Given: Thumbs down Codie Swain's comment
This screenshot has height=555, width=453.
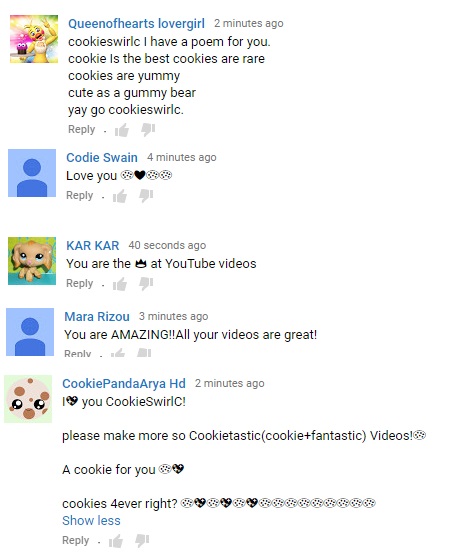Looking at the screenshot, I should [146, 196].
